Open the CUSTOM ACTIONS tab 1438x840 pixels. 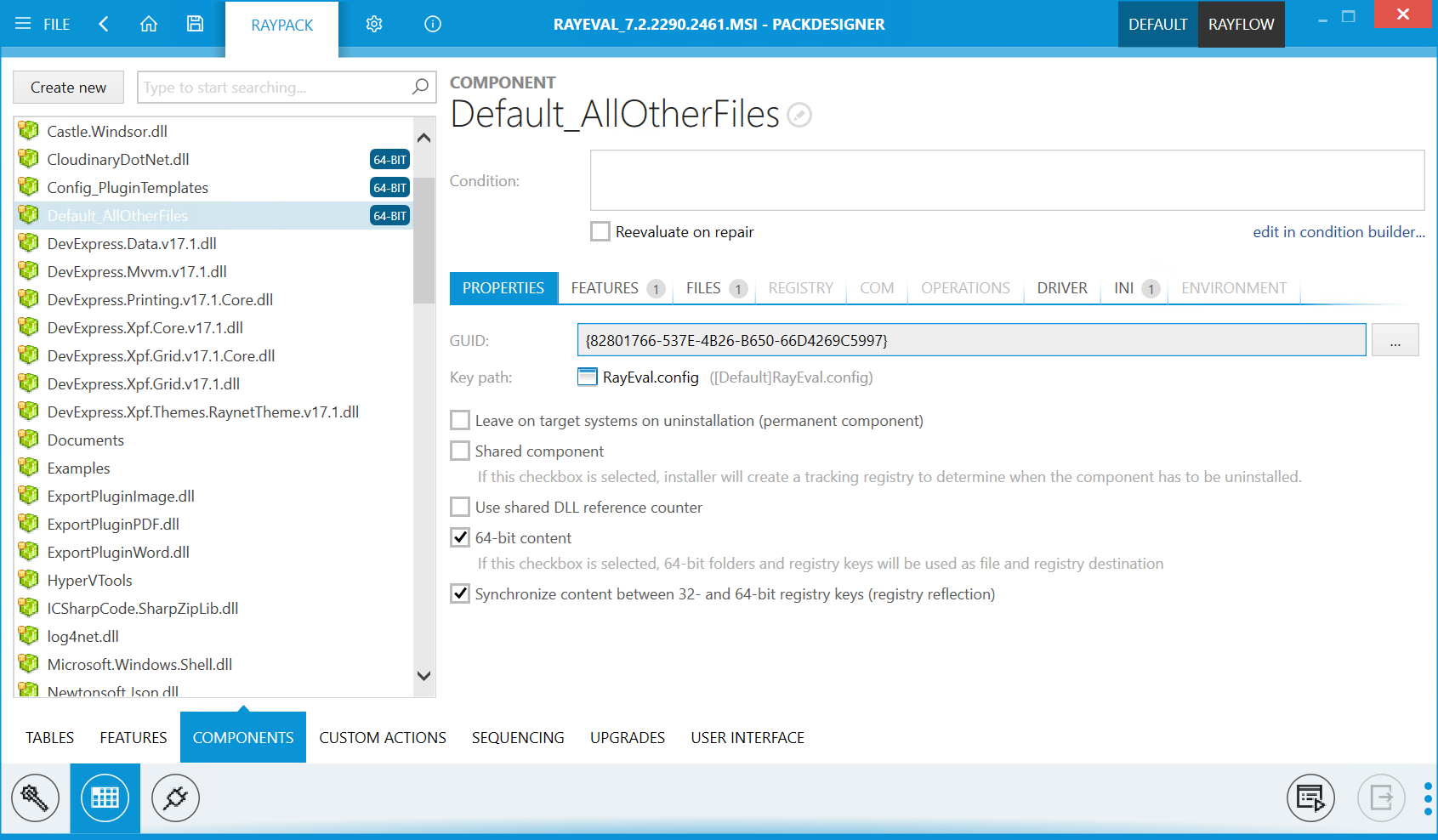point(383,737)
